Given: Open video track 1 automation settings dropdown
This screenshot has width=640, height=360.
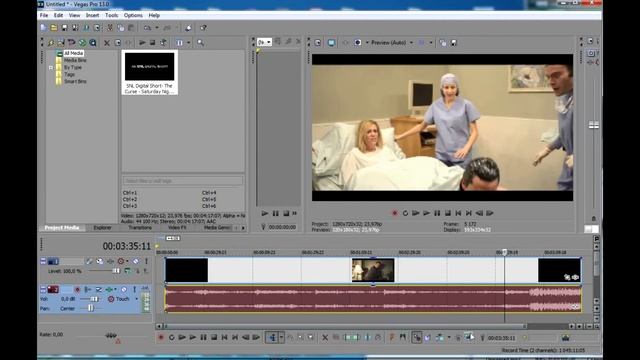Looking at the screenshot, I should [127, 261].
